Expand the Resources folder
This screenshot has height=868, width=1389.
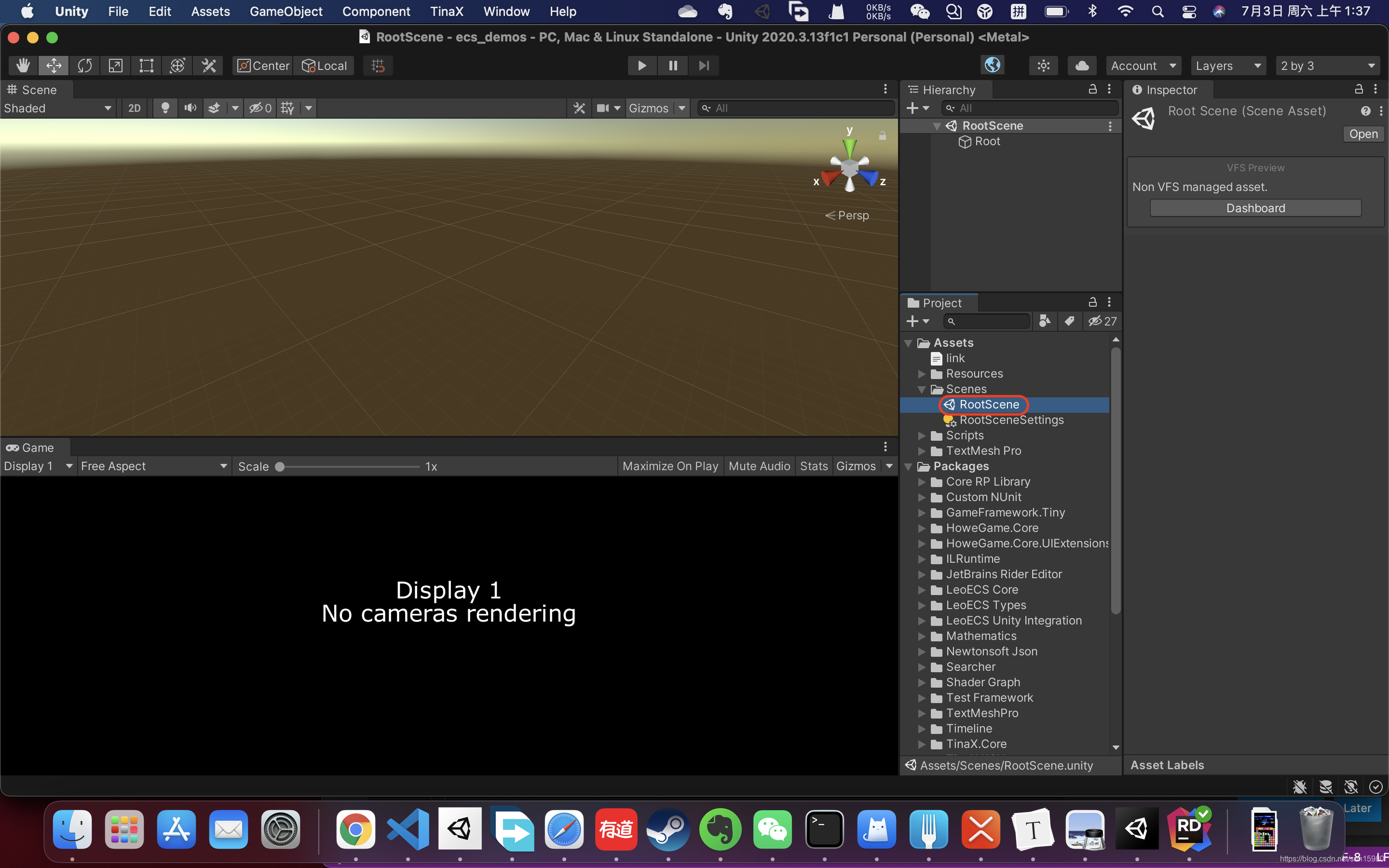[921, 374]
